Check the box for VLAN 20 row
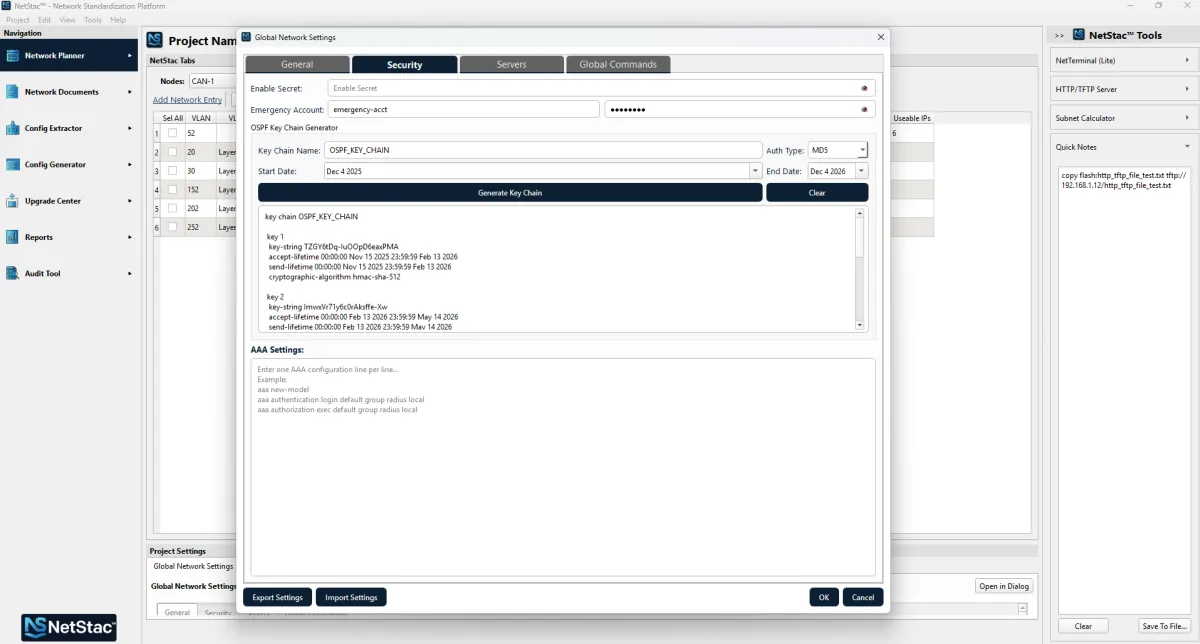The height and width of the screenshot is (644, 1200). [173, 152]
